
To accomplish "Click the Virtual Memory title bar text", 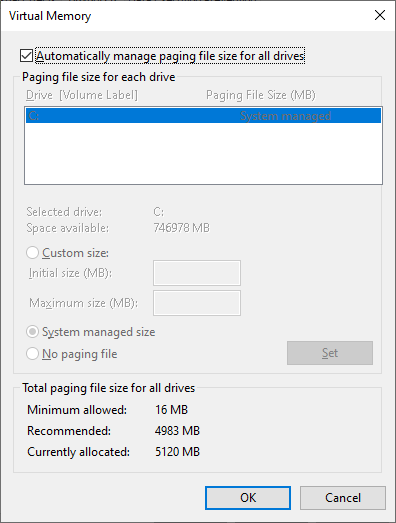I will [50, 16].
